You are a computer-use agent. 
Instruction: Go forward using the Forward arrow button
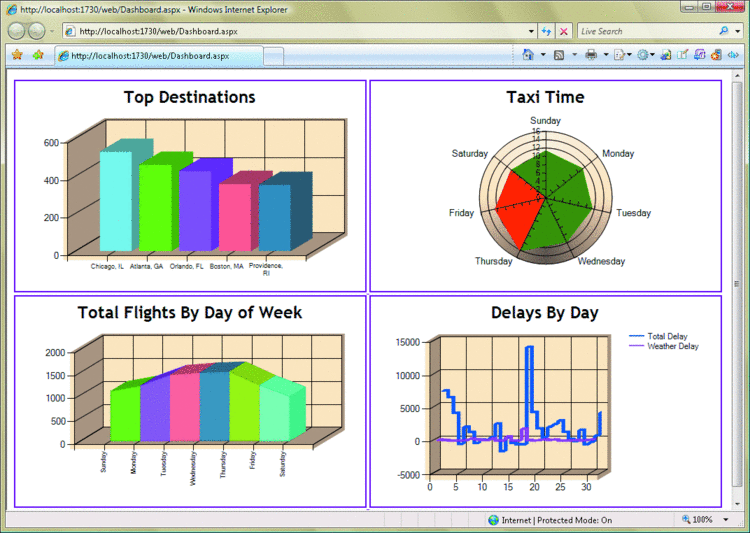click(x=36, y=31)
